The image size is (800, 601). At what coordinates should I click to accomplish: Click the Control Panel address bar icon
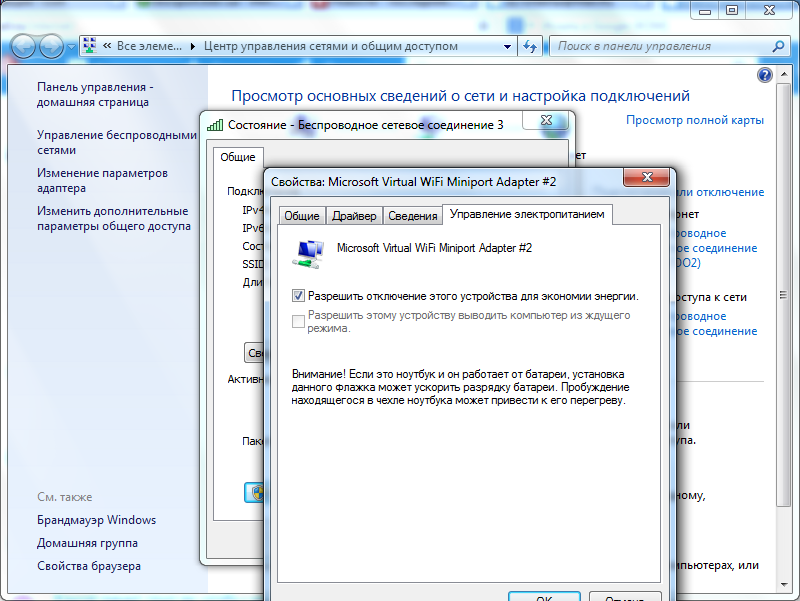point(90,46)
